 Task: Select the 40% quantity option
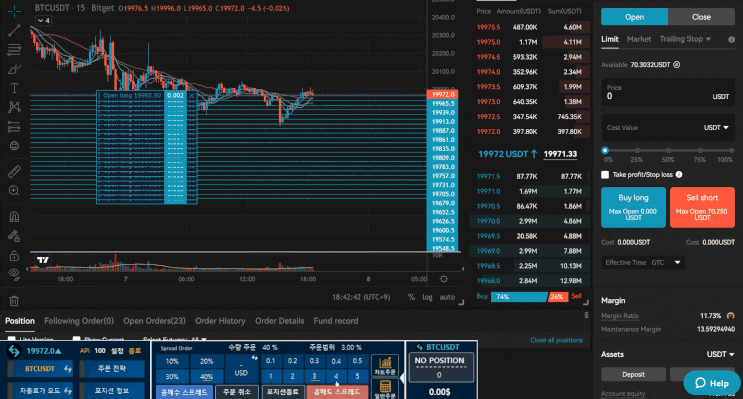click(207, 376)
